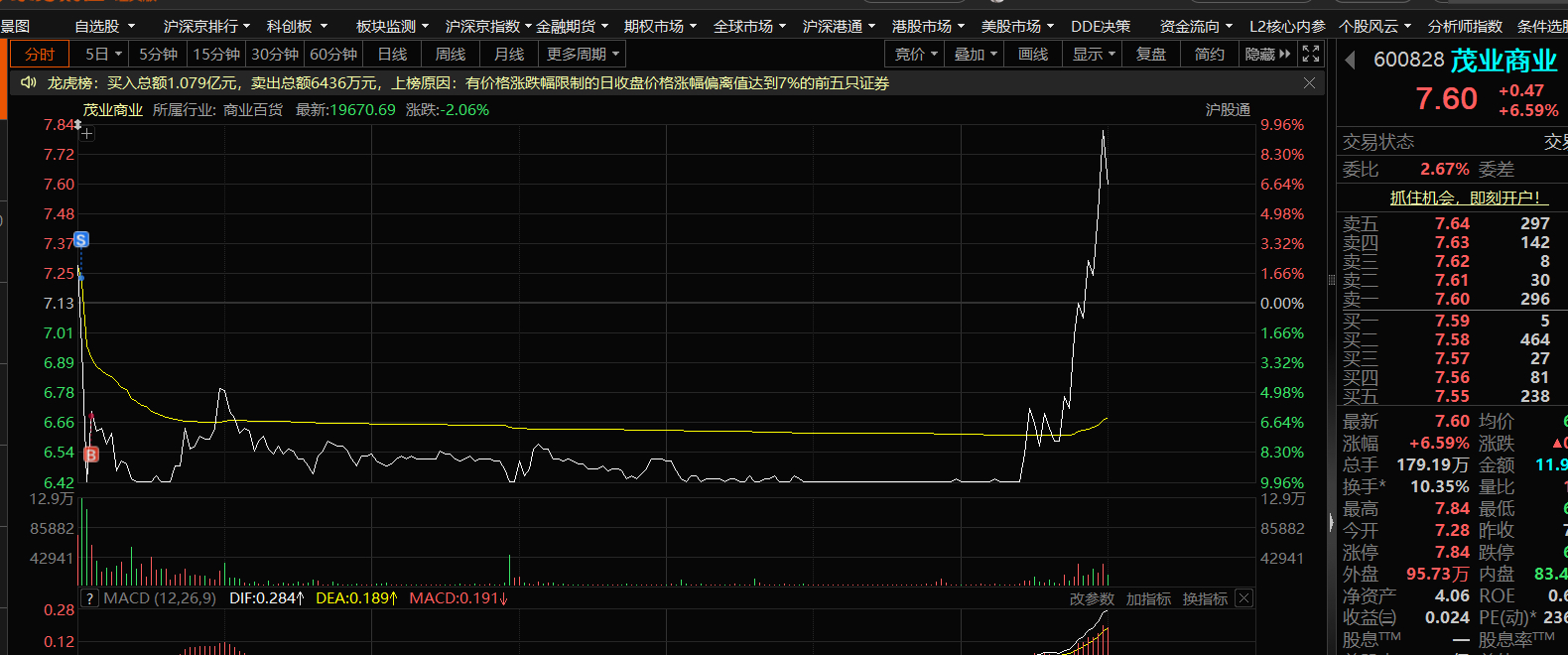Click the 复盘 replay button
Screen dimensions: 1568x655
pyautogui.click(x=1151, y=54)
